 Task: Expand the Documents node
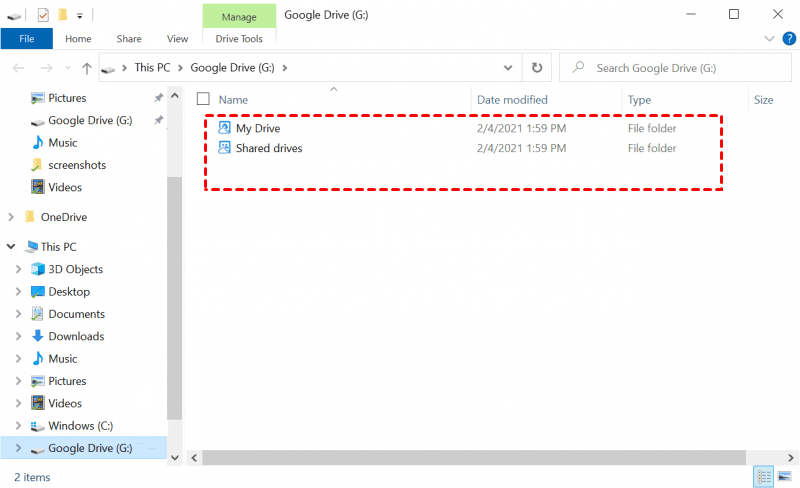click(x=18, y=314)
